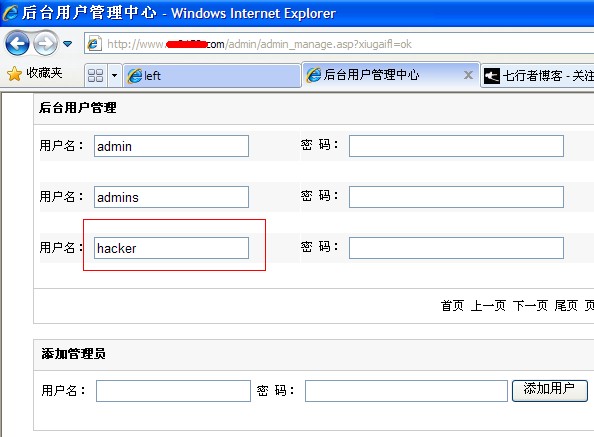This screenshot has height=437, width=594.
Task: Click the admin username field
Action: (171, 146)
